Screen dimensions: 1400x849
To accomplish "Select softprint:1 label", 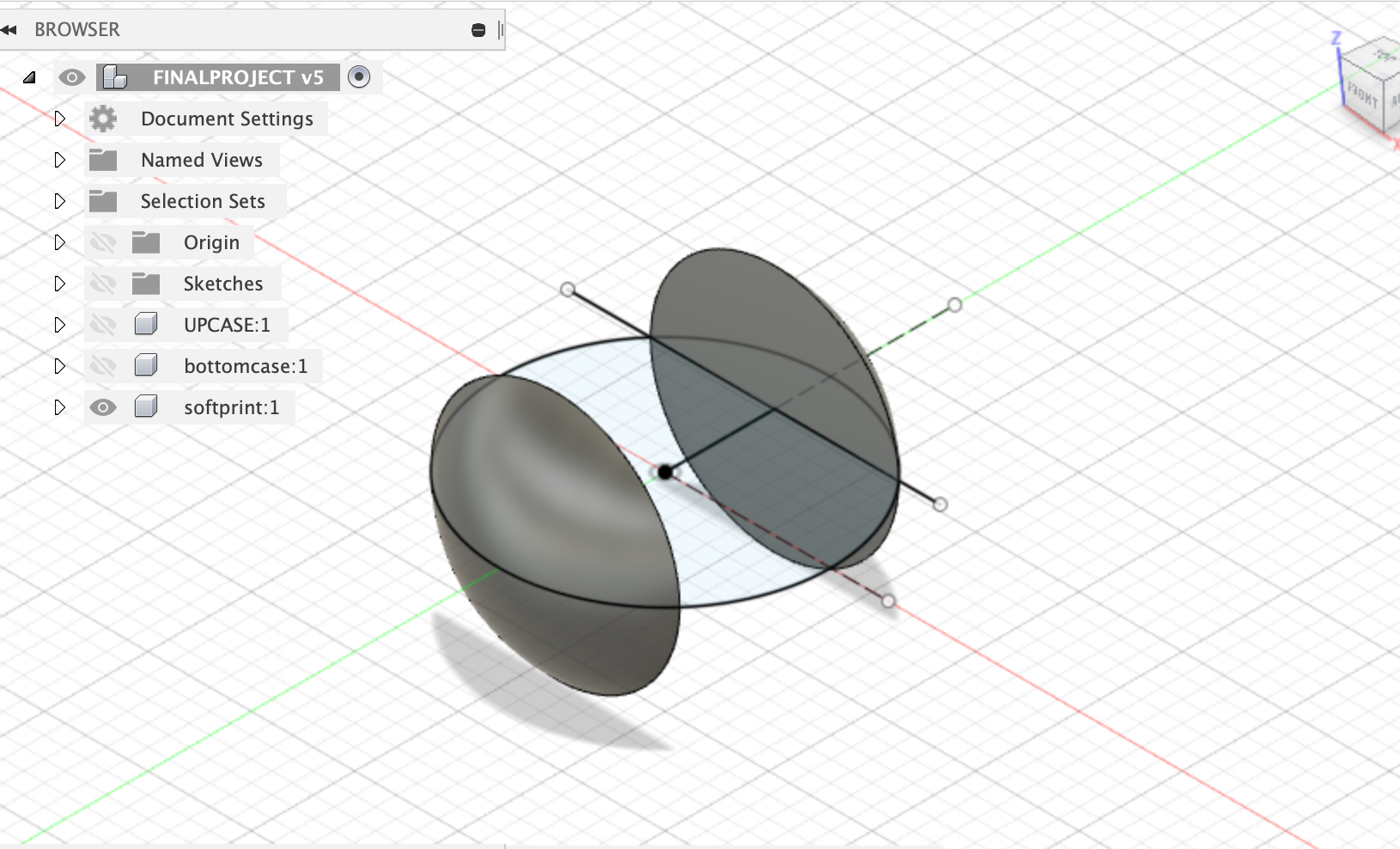I will pyautogui.click(x=232, y=407).
